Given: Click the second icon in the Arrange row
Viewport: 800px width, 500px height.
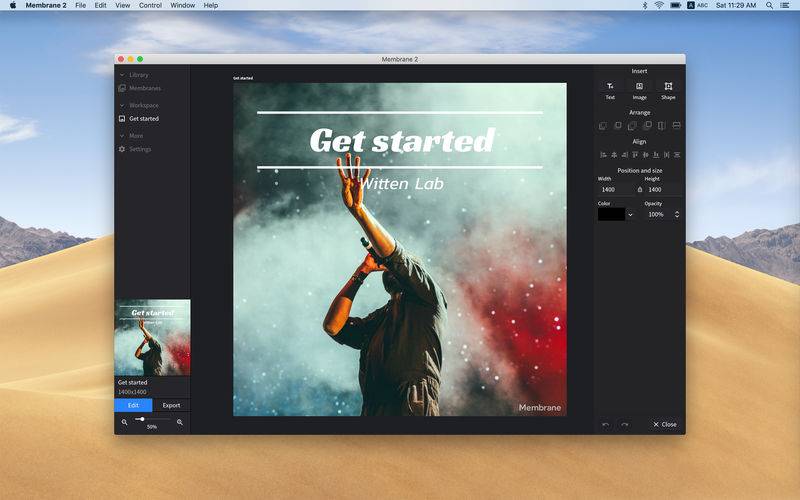Looking at the screenshot, I should click(x=618, y=126).
